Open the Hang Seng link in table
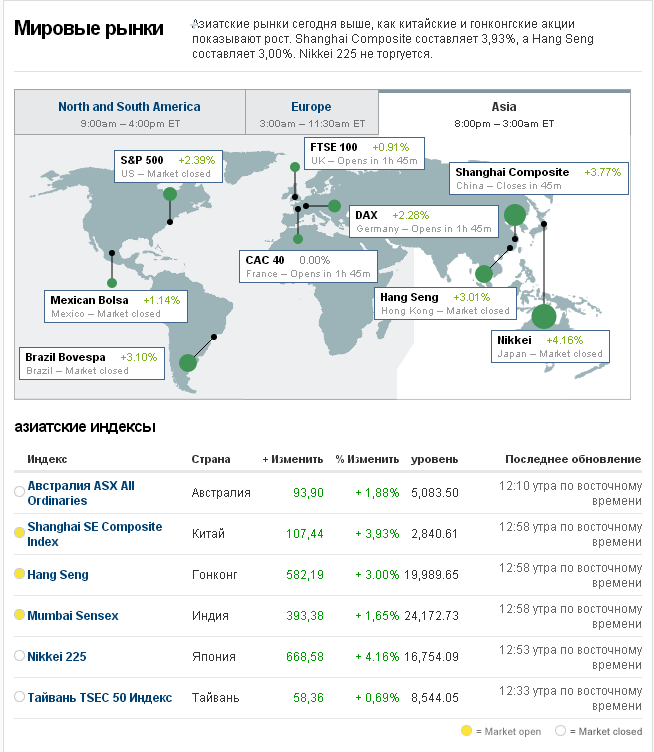 58,575
